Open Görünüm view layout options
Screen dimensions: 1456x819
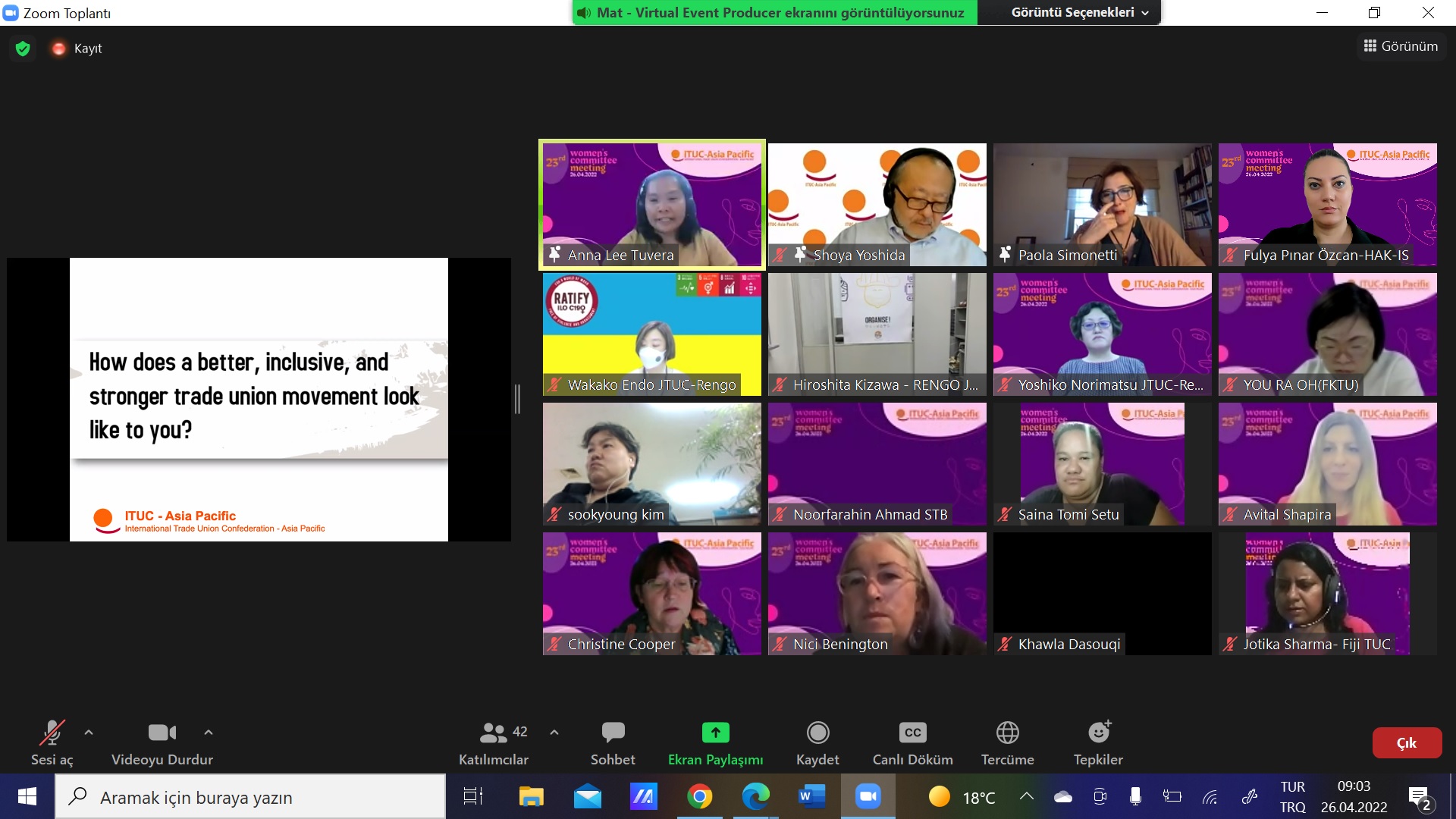[1401, 46]
